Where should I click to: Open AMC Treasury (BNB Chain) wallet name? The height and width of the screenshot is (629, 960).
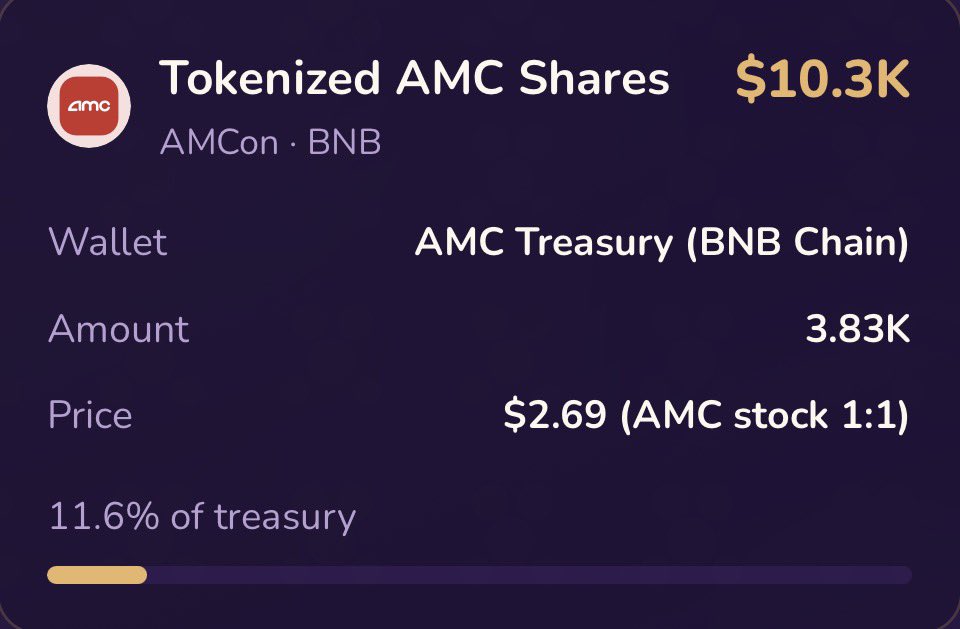pos(662,242)
